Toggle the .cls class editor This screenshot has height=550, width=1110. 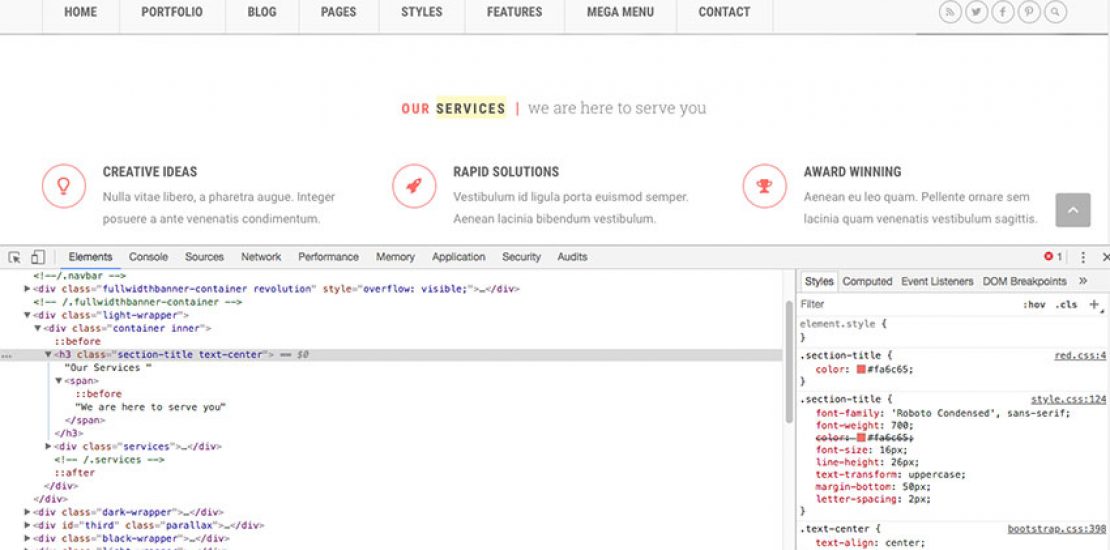1066,305
